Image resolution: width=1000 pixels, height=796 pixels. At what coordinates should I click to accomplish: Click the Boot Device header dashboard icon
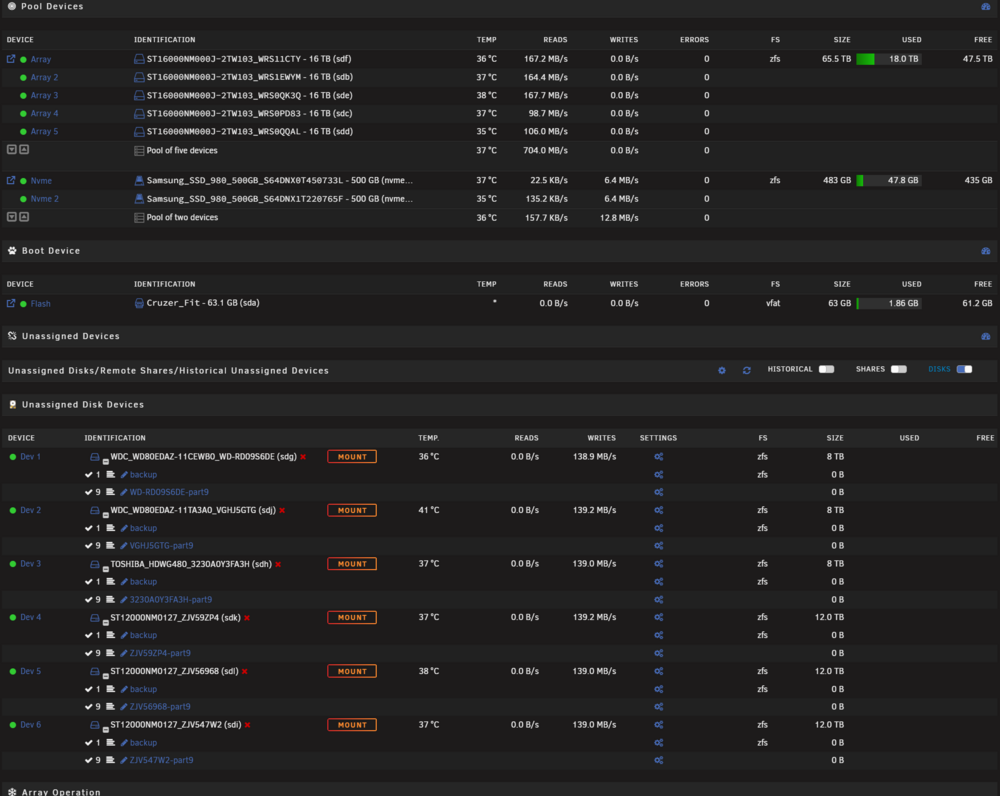[985, 251]
